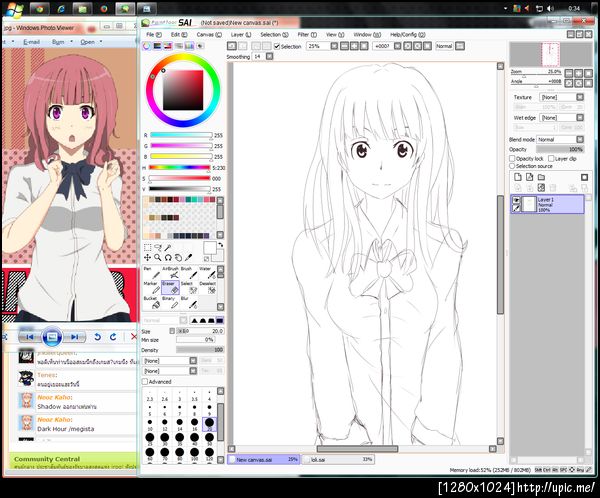
Task: Create a new linework layer
Action: tap(530, 177)
